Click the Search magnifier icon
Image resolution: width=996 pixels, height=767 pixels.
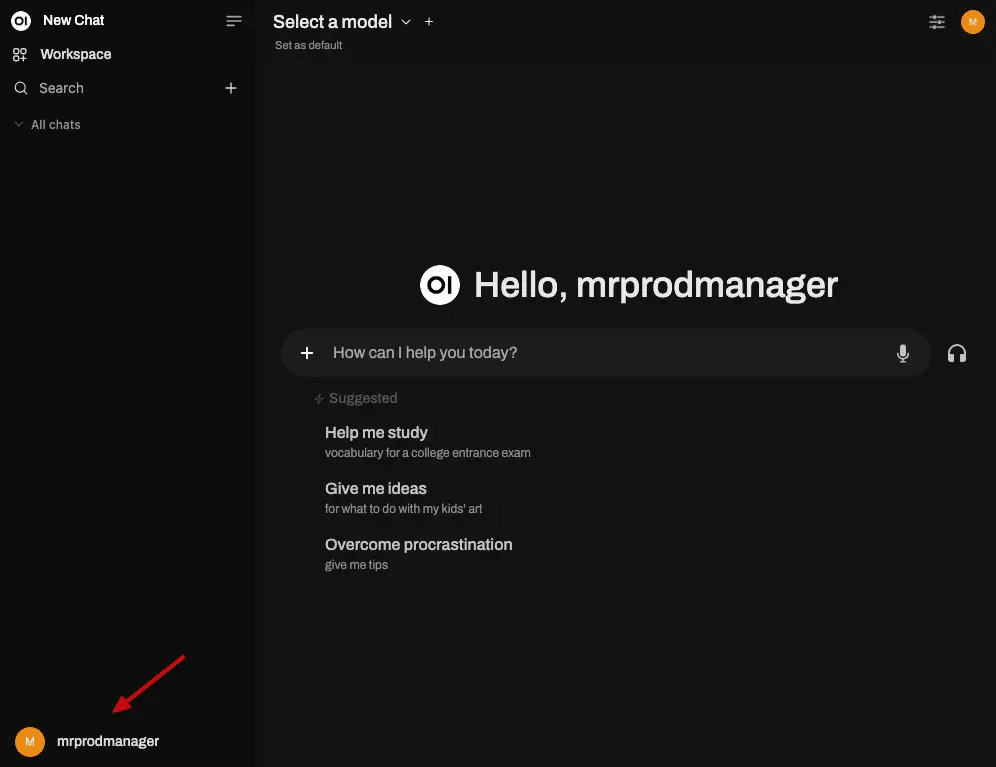pyautogui.click(x=21, y=88)
